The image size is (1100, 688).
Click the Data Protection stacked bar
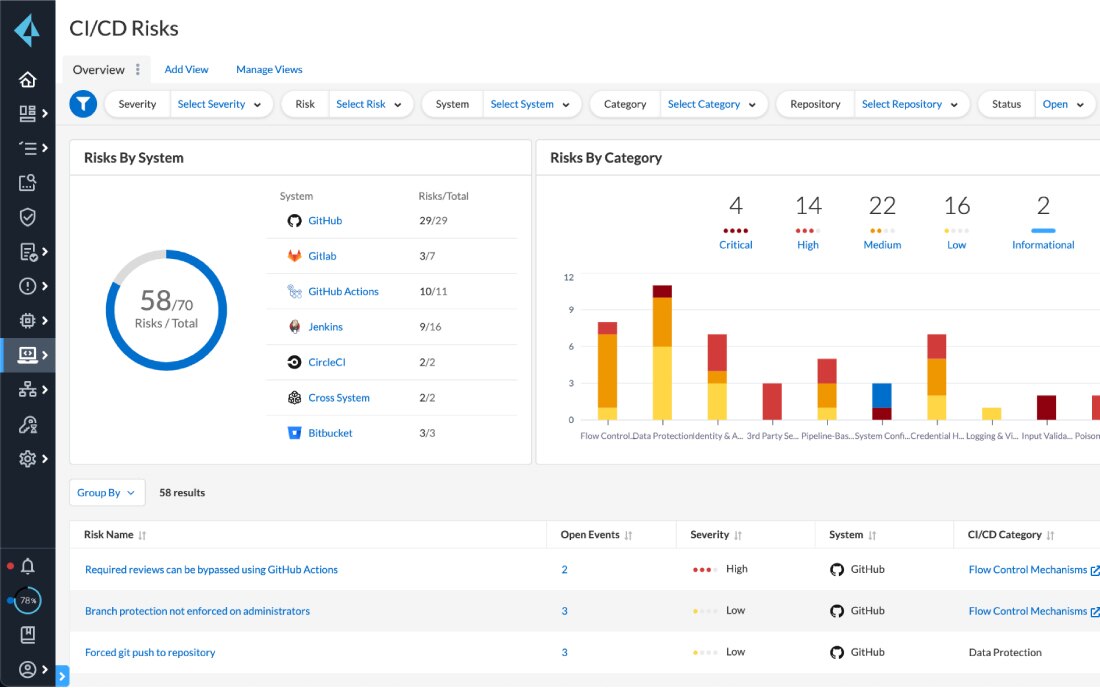(662, 353)
